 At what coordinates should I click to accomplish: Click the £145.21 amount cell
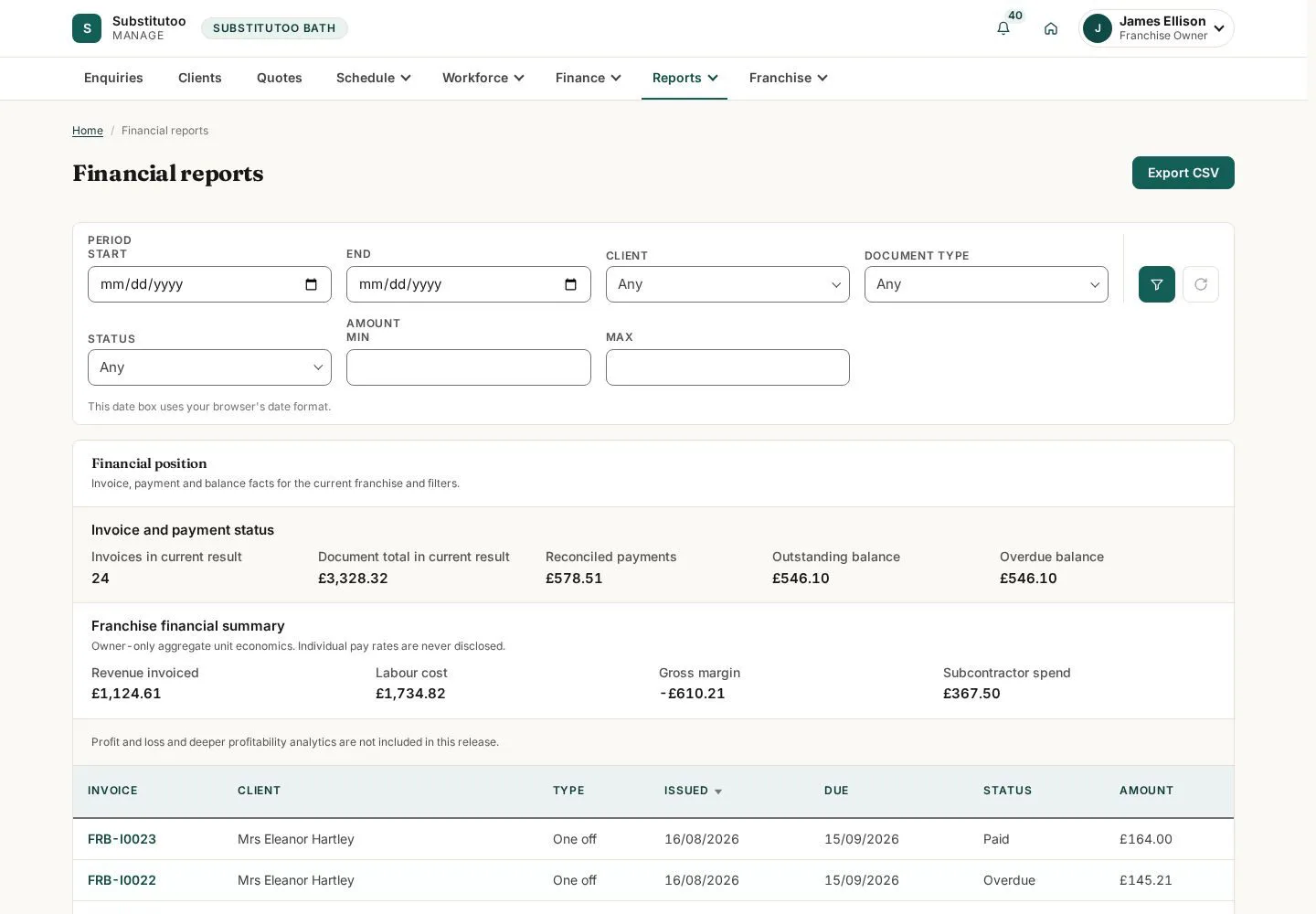click(1146, 880)
